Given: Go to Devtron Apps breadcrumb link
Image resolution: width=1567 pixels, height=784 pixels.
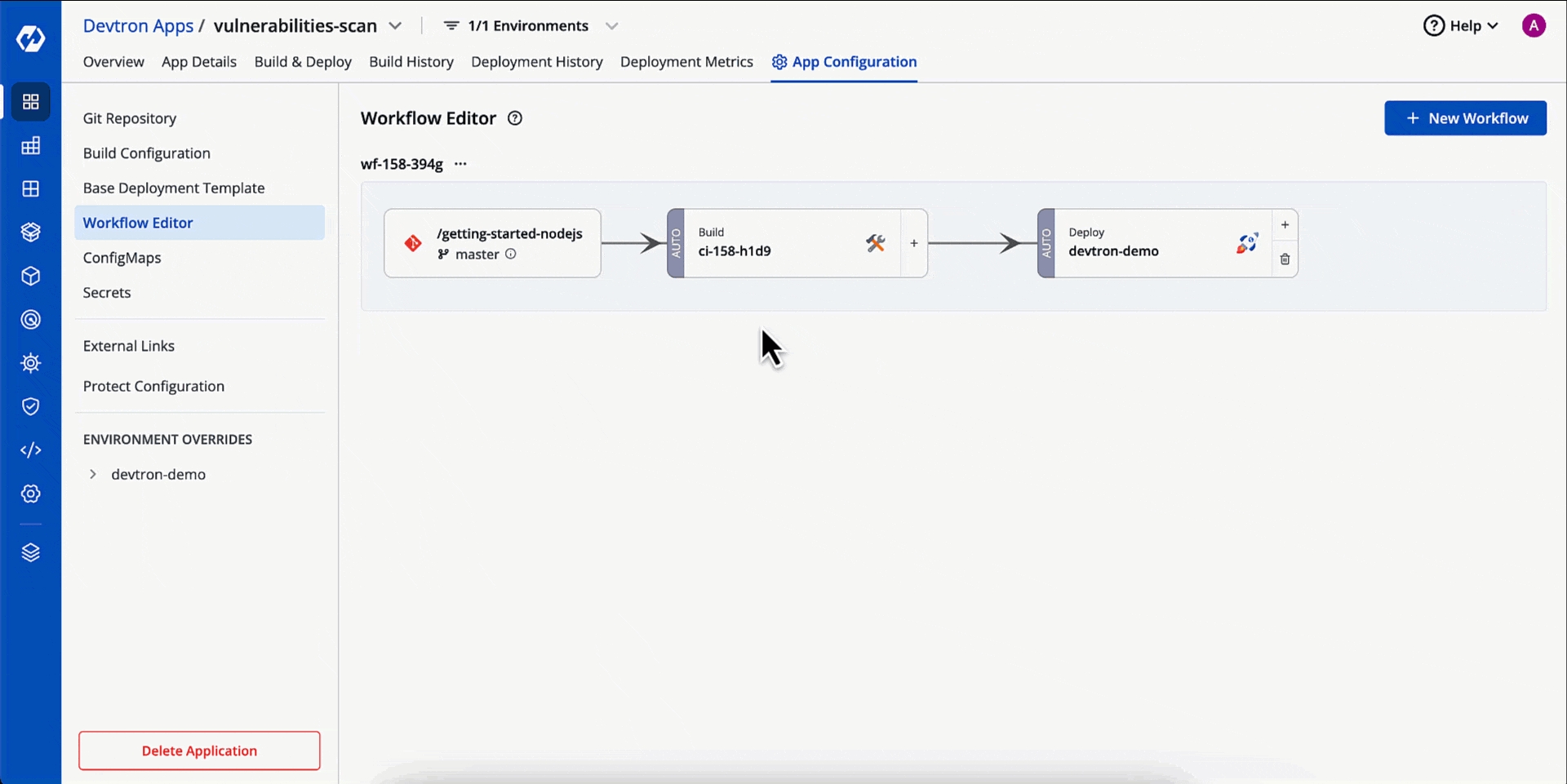Looking at the screenshot, I should 138,26.
